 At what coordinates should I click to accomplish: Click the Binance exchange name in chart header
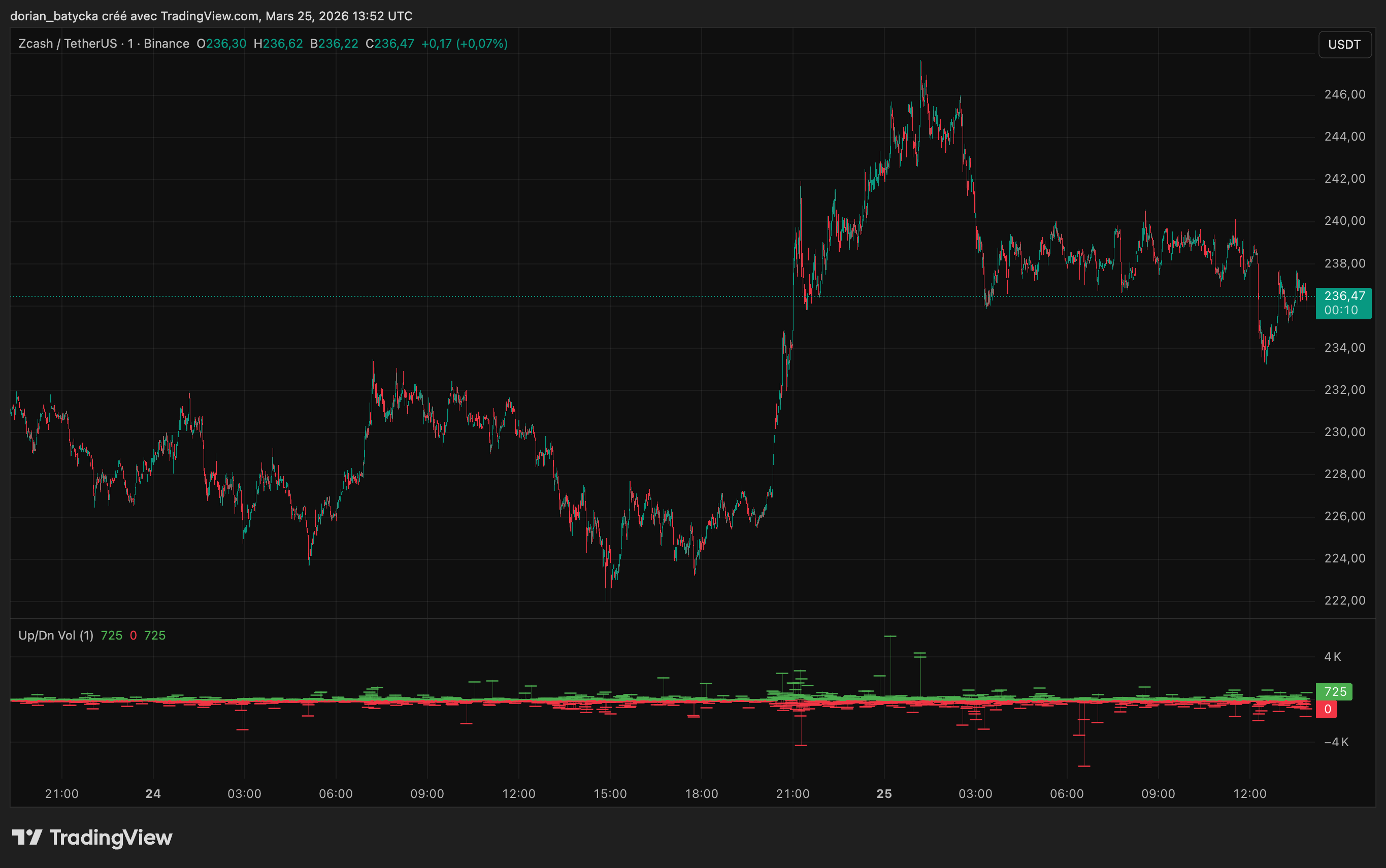167,44
